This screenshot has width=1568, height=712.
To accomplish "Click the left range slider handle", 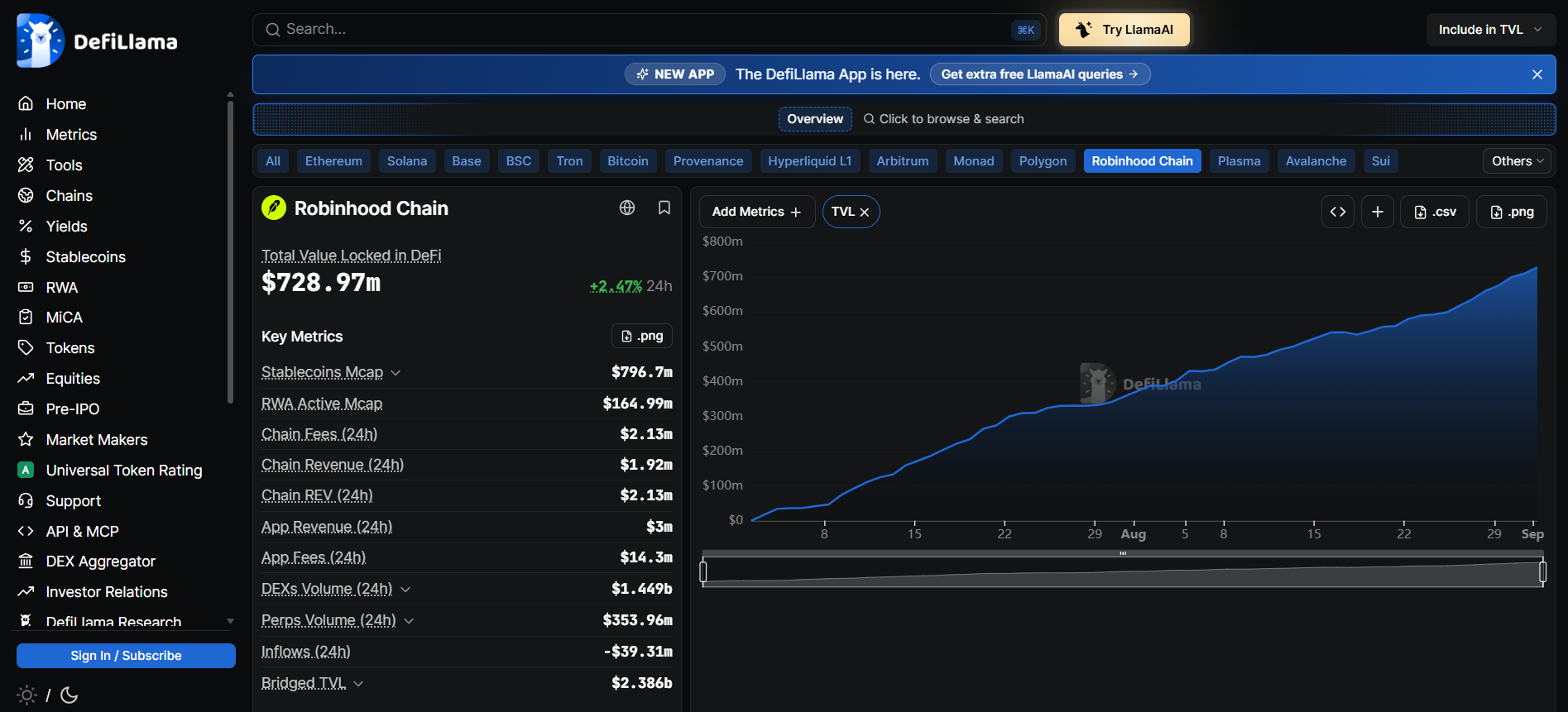I will point(703,571).
